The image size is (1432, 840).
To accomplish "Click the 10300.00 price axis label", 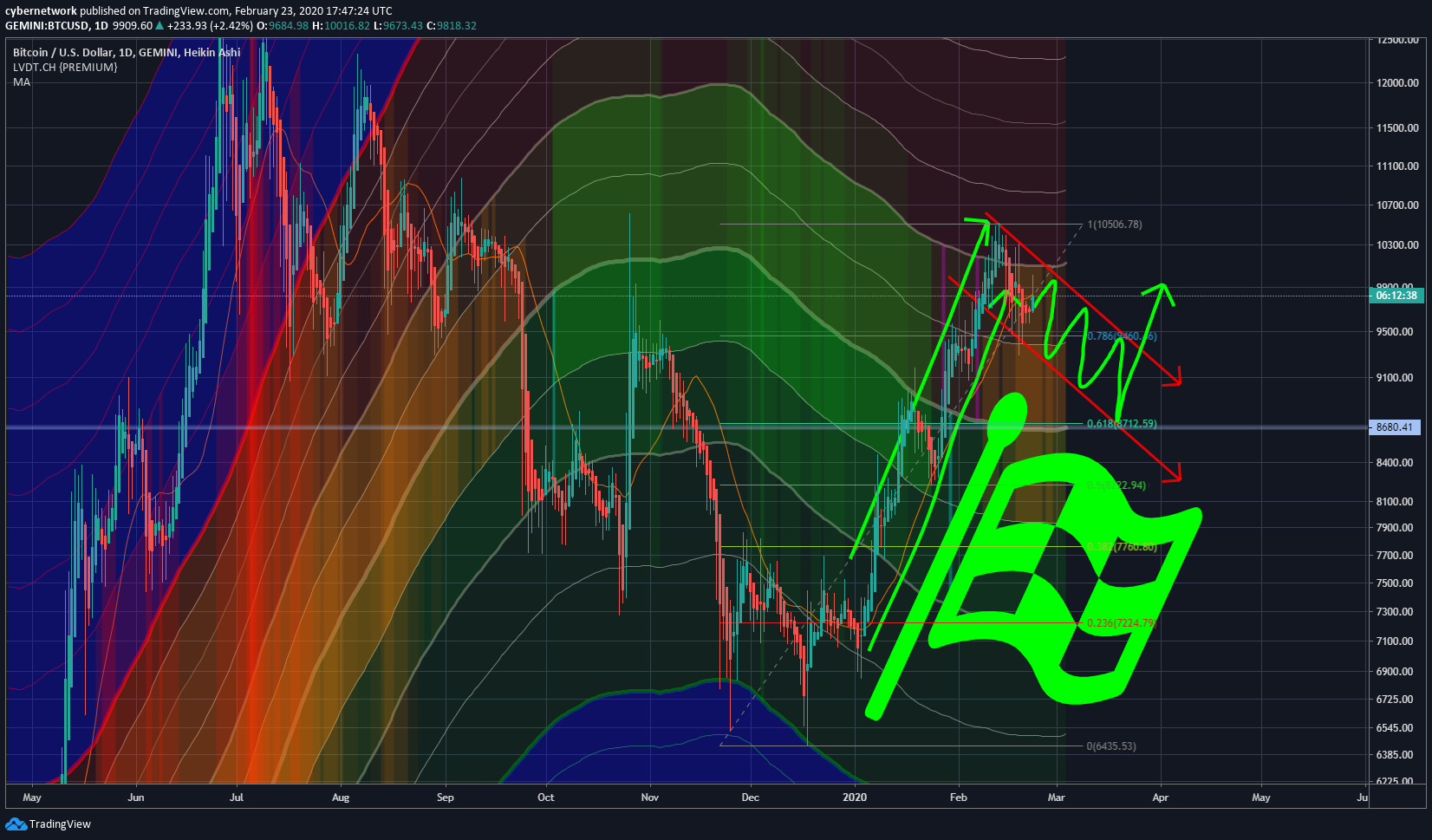I will coord(1397,244).
